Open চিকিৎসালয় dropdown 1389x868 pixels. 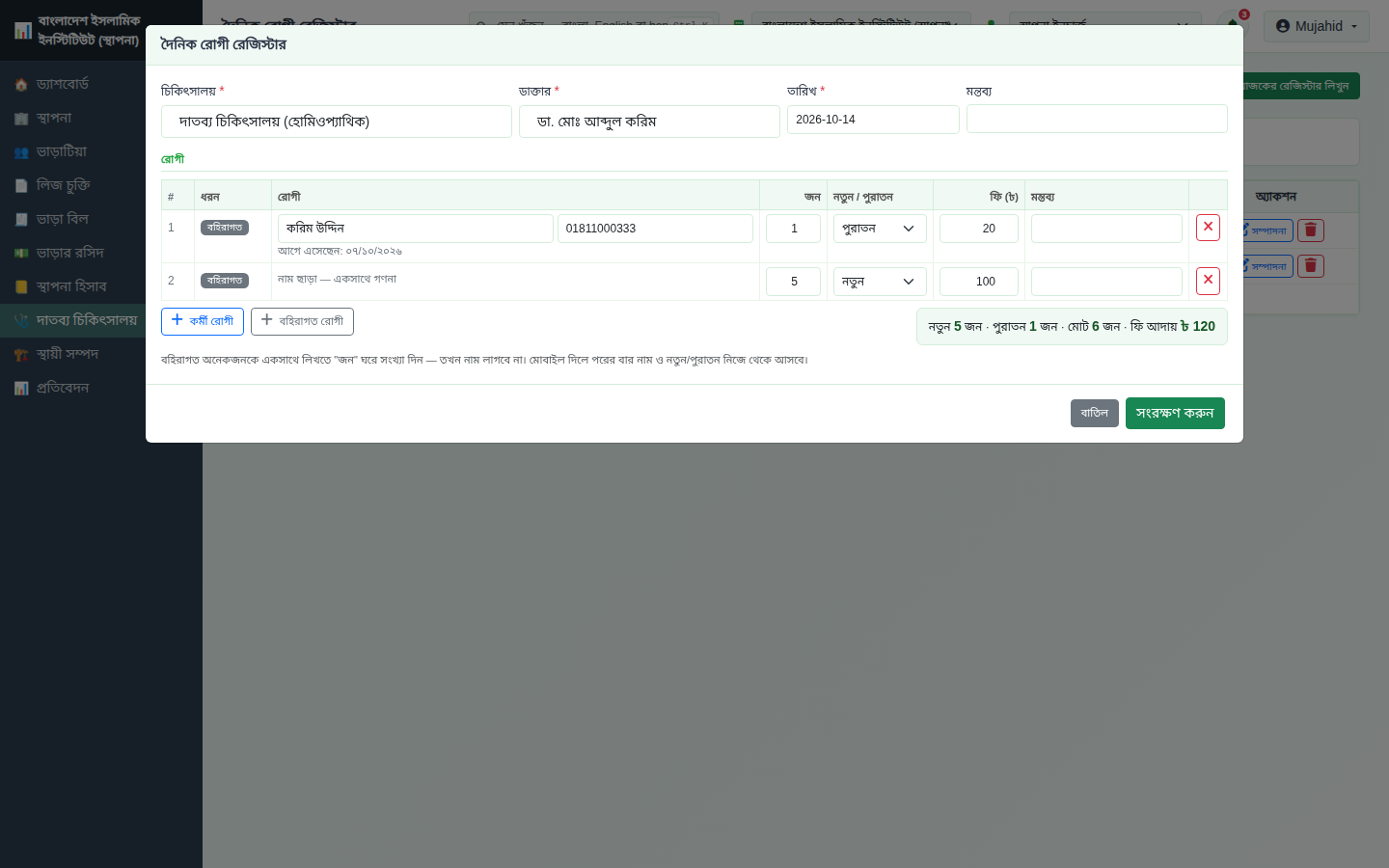pos(336,122)
